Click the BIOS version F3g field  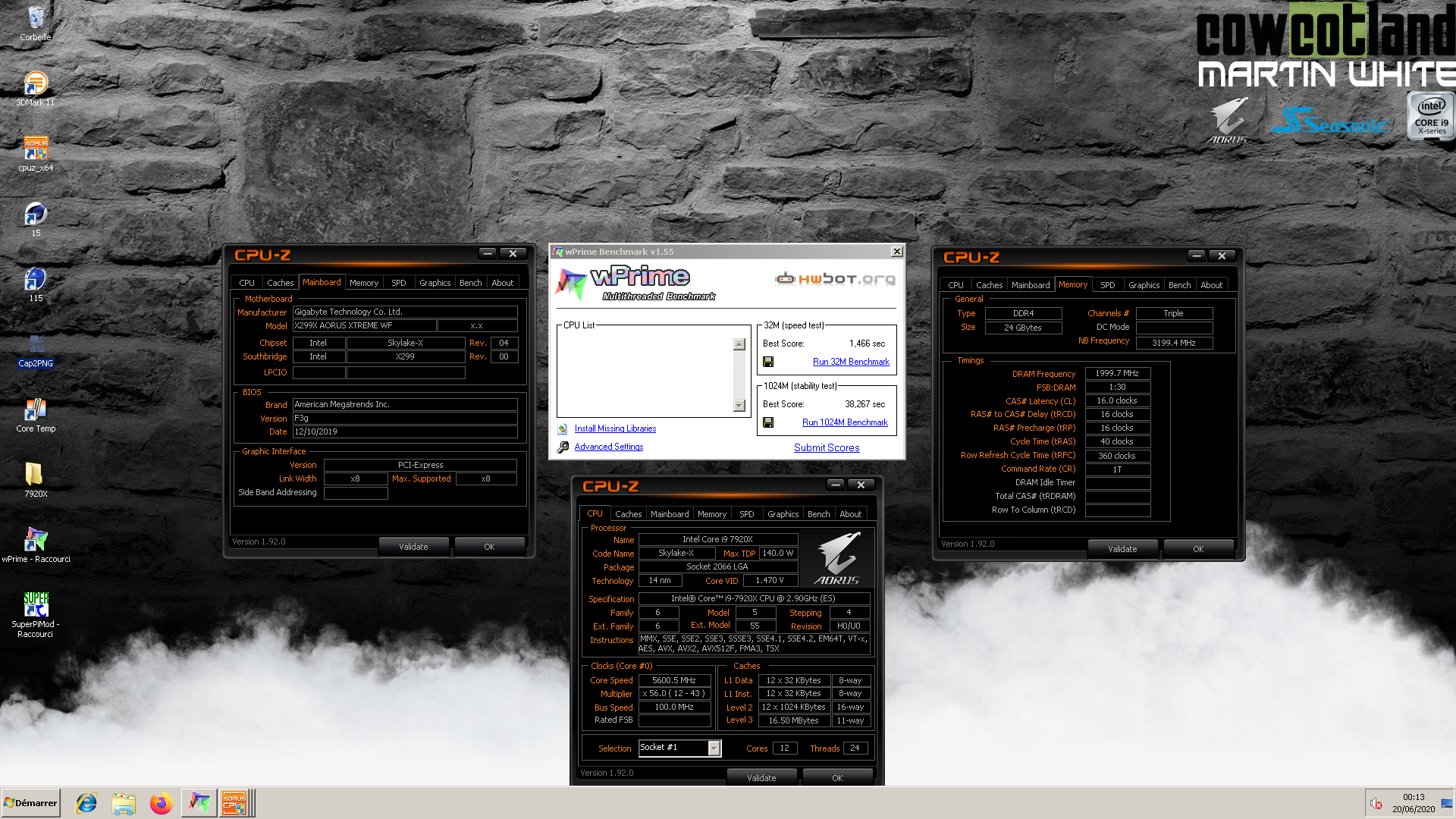coord(405,418)
